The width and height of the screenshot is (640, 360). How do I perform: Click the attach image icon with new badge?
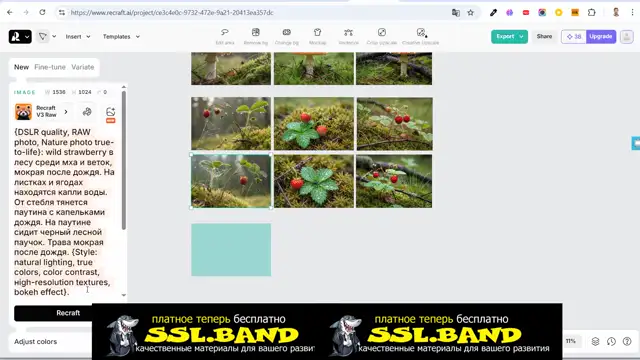(x=110, y=113)
